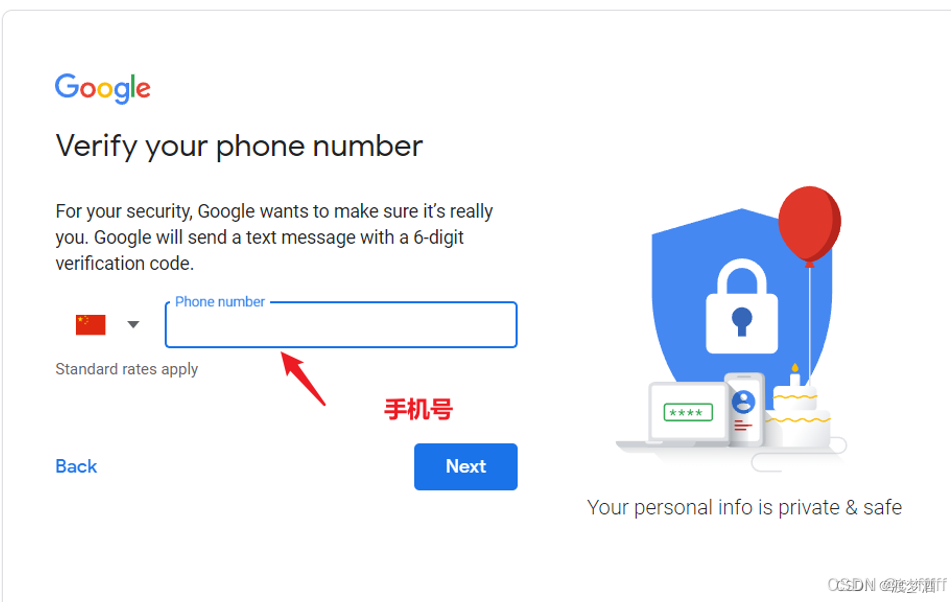The width and height of the screenshot is (951, 602).
Task: Select the China flag icon
Action: tap(90, 325)
